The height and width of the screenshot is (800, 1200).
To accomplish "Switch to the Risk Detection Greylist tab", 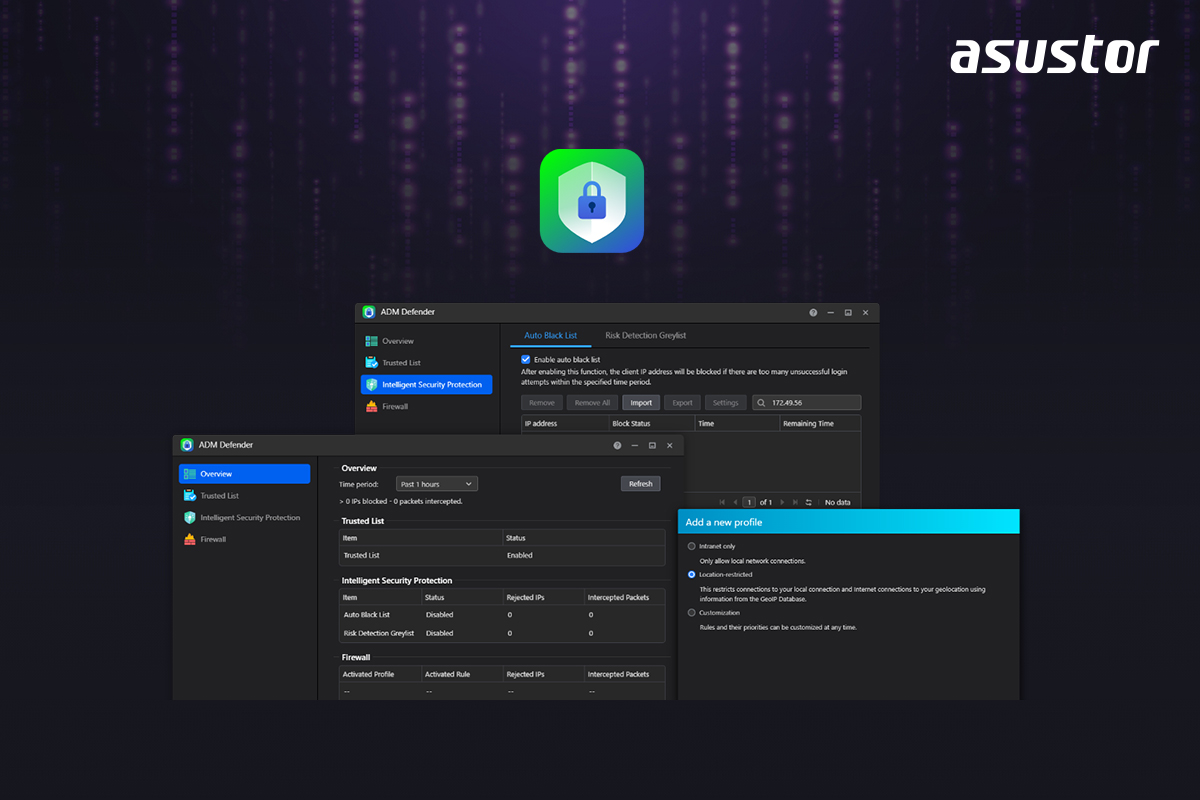I will tap(645, 335).
